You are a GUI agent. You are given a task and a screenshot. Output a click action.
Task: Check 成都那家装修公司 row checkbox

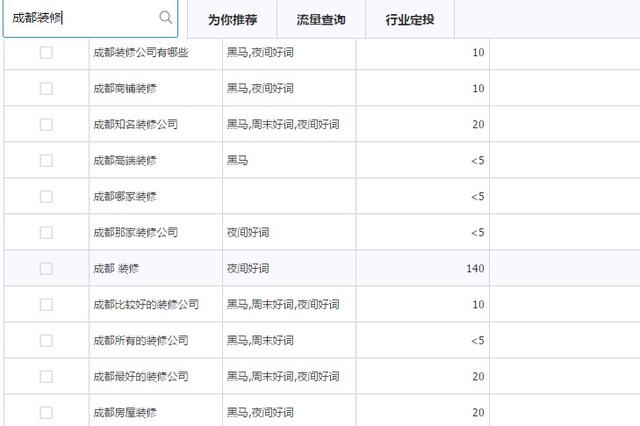(x=46, y=233)
